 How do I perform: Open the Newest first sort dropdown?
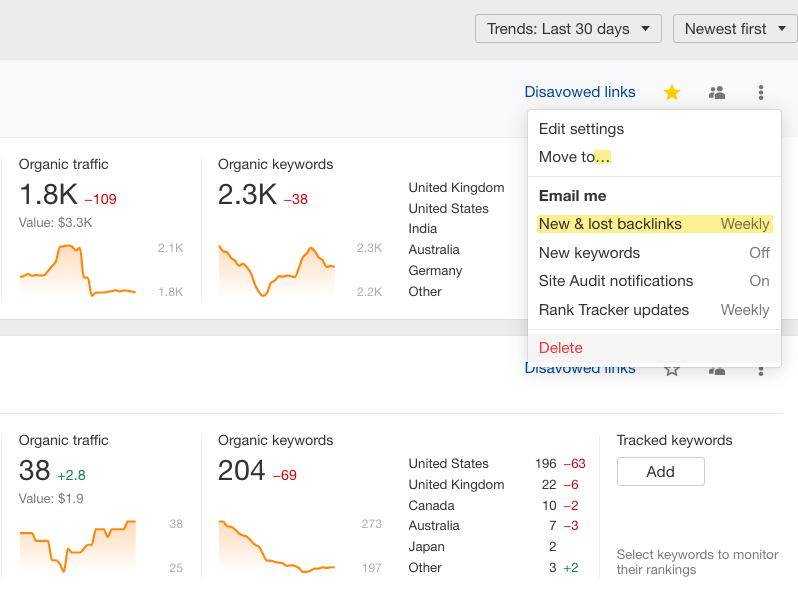pos(734,29)
